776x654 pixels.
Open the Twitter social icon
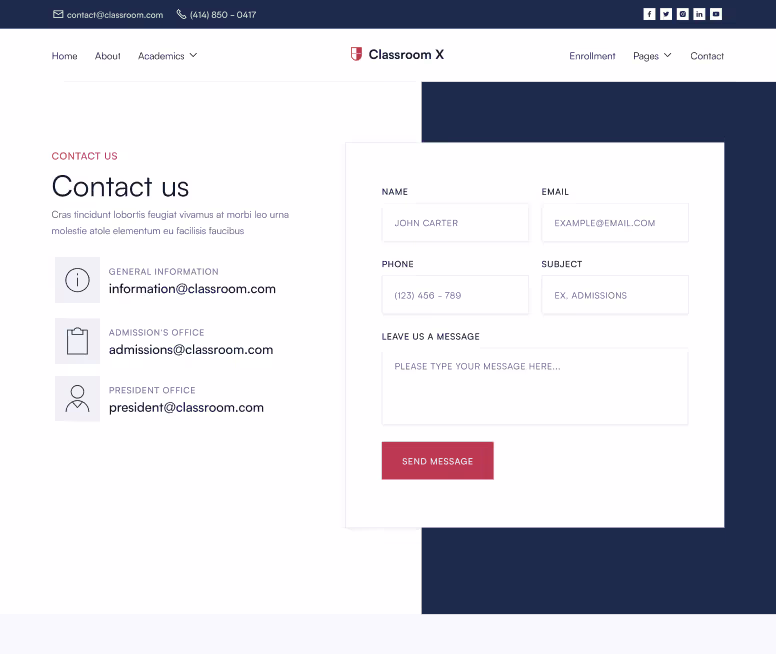[666, 14]
